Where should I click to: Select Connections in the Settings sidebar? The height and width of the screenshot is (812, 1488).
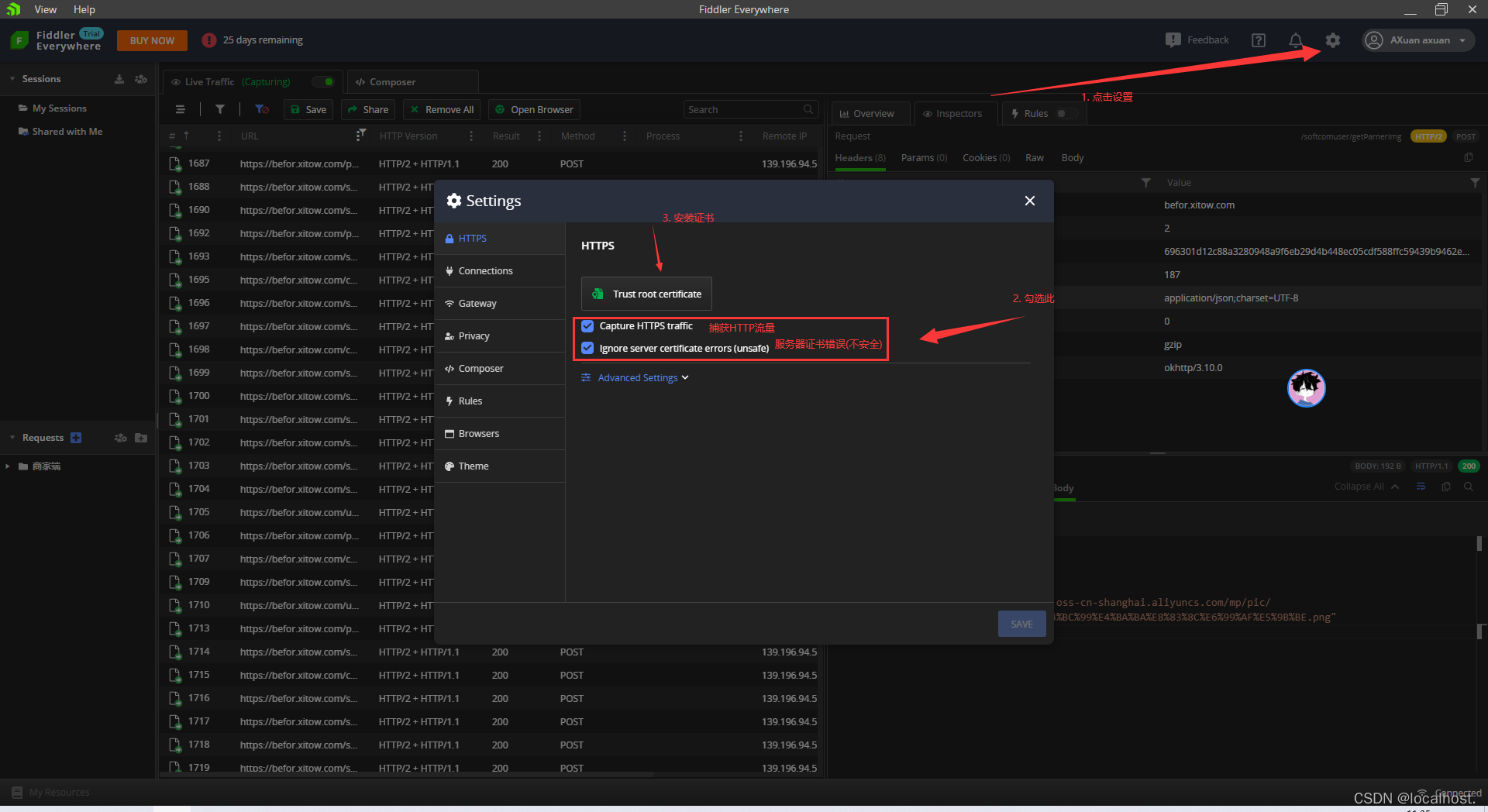(x=500, y=271)
